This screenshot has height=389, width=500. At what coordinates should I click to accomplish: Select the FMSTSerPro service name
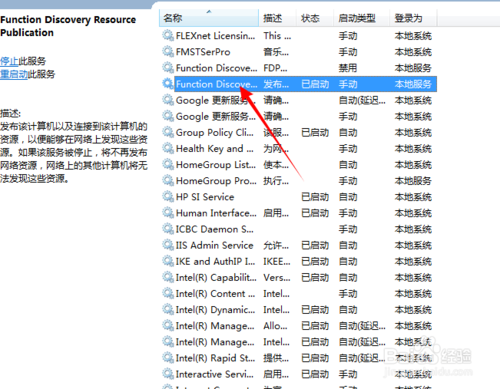(203, 52)
